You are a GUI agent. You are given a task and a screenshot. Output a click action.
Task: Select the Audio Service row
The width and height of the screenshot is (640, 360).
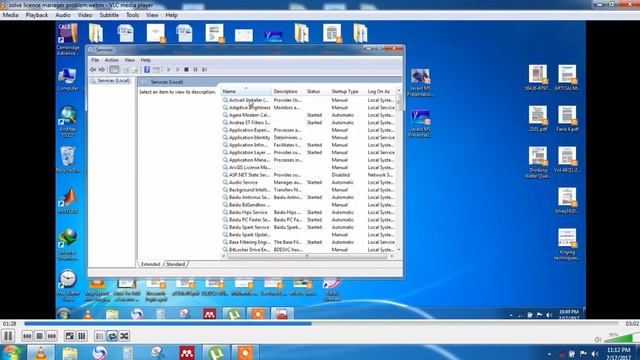click(x=309, y=182)
